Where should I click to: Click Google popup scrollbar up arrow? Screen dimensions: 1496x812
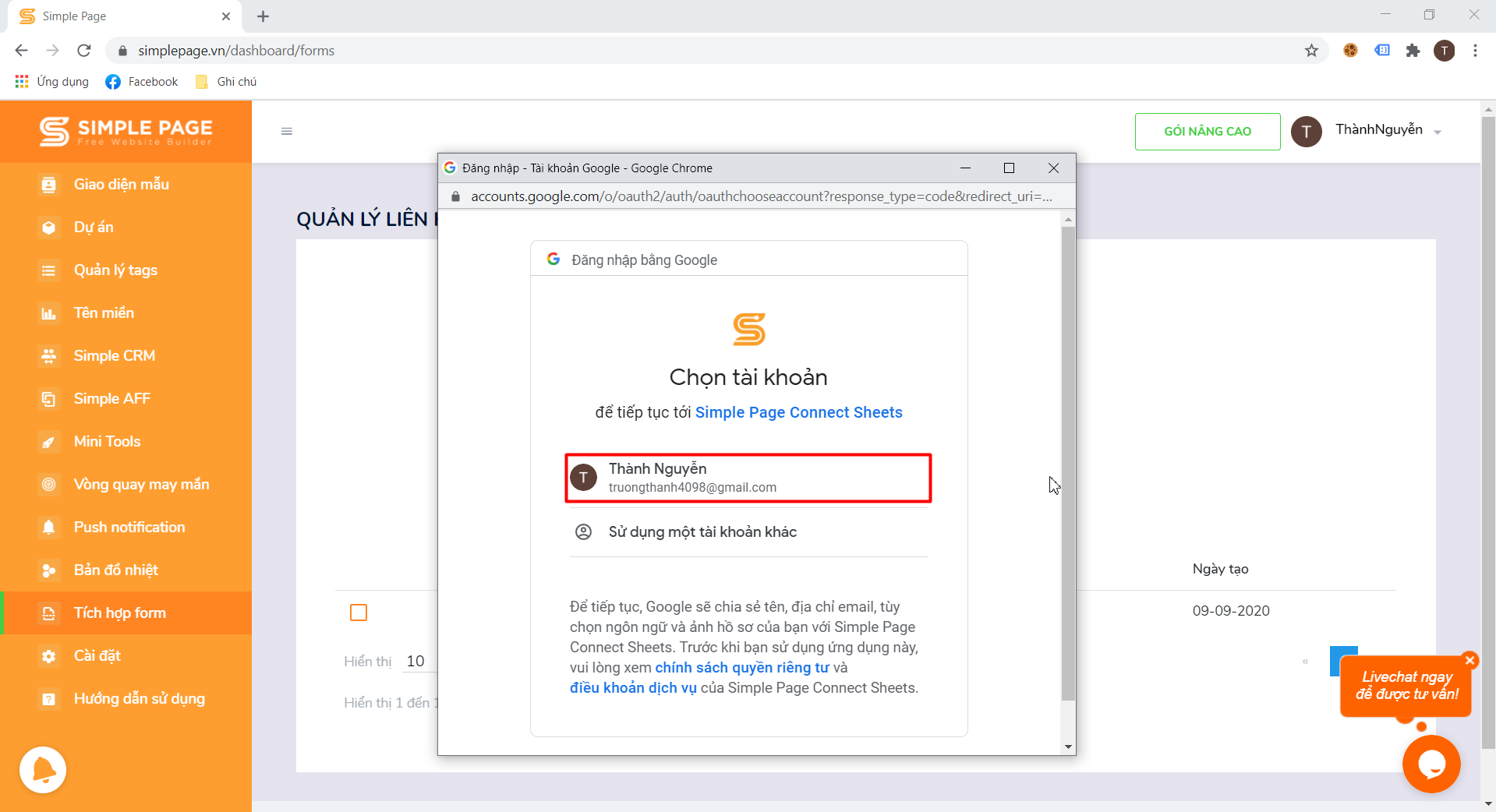pyautogui.click(x=1068, y=220)
